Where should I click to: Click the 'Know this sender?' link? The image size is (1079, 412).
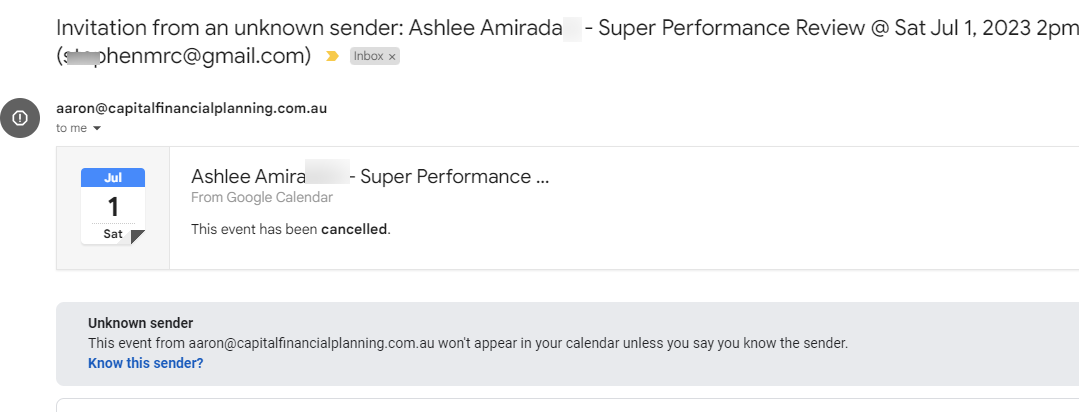click(x=146, y=362)
